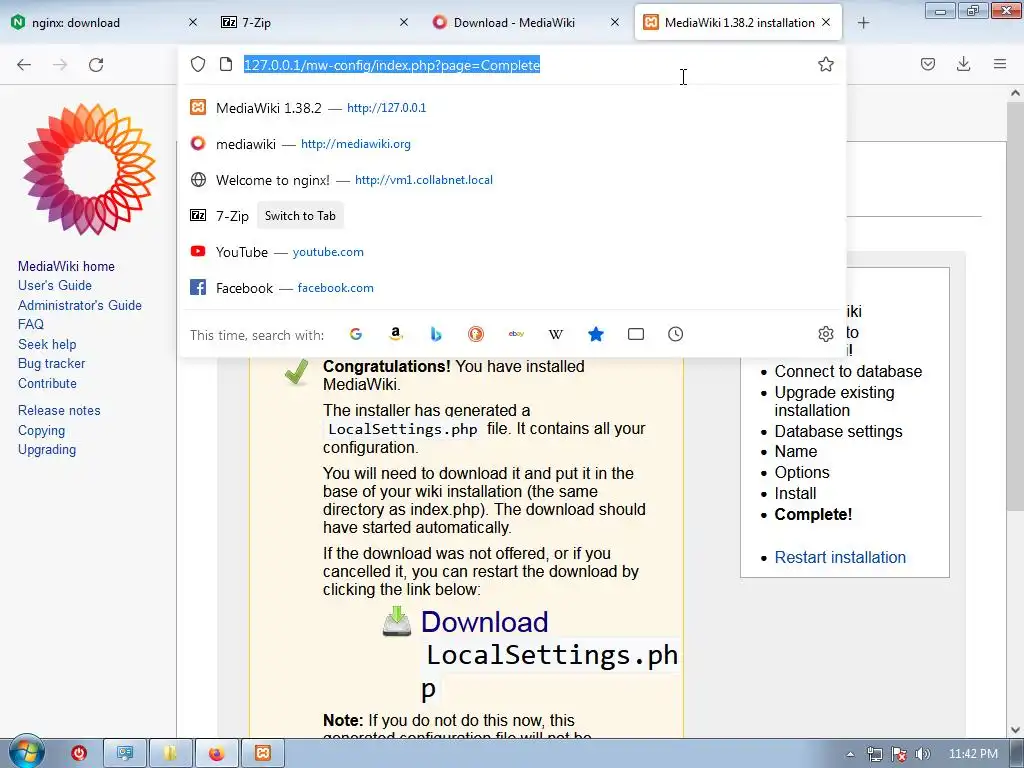Open Firefox from the taskbar

[x=216, y=754]
